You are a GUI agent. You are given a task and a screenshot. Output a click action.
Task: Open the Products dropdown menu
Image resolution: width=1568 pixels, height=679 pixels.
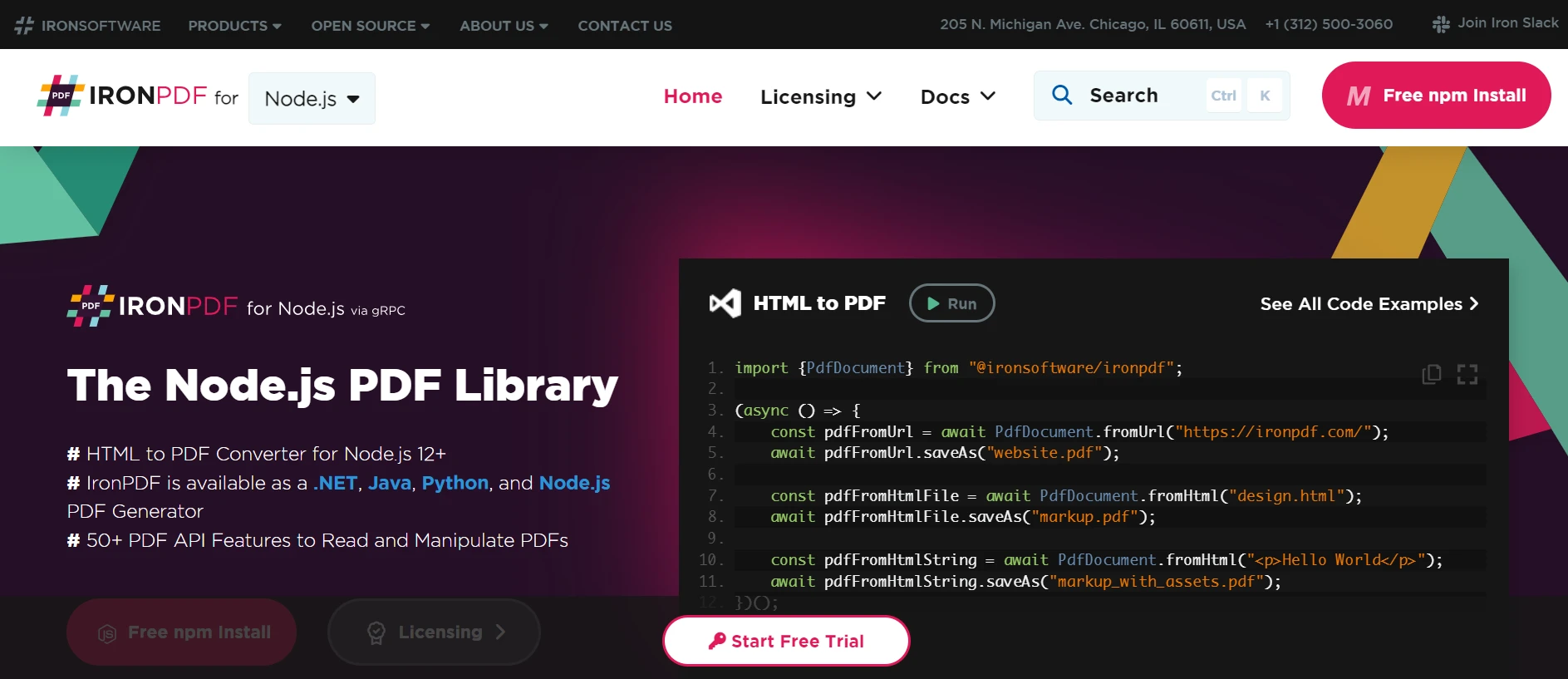[234, 26]
